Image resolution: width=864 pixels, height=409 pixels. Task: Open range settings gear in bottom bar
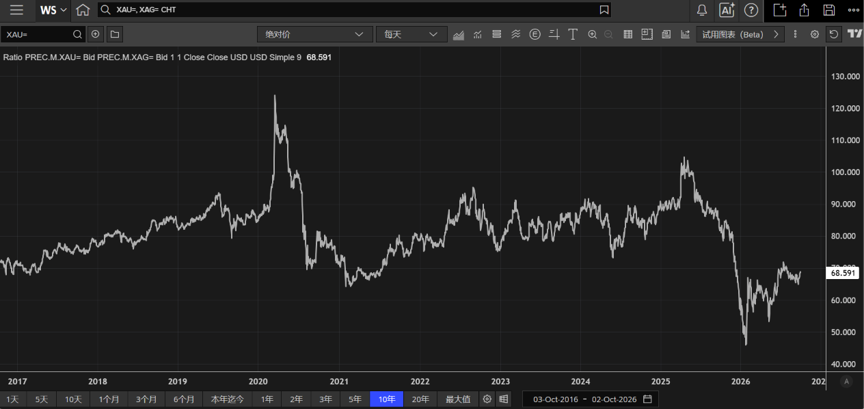(487, 399)
